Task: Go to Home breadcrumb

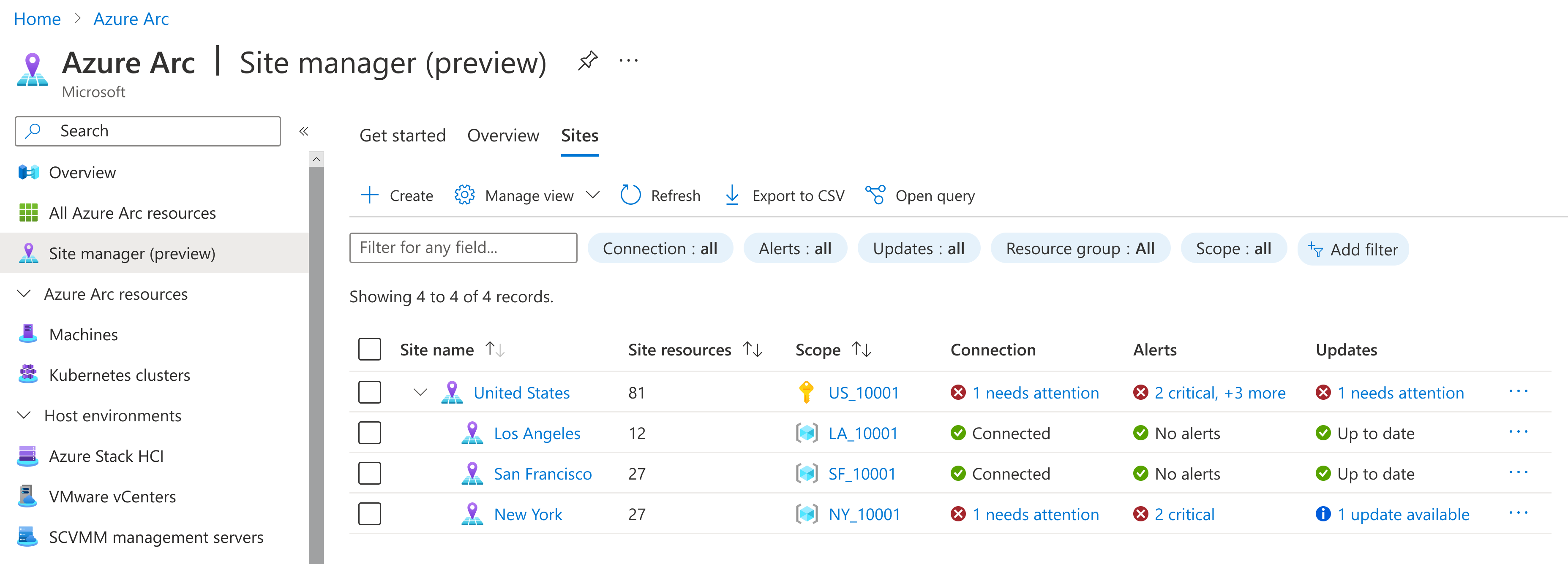Action: [x=37, y=19]
